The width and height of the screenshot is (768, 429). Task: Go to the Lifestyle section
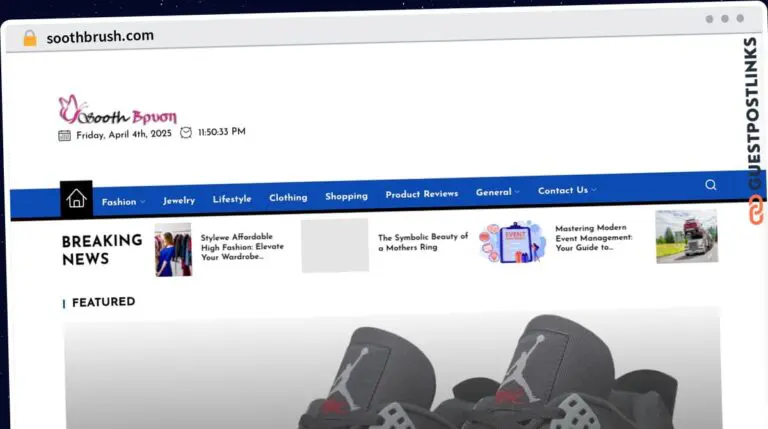[x=232, y=199]
